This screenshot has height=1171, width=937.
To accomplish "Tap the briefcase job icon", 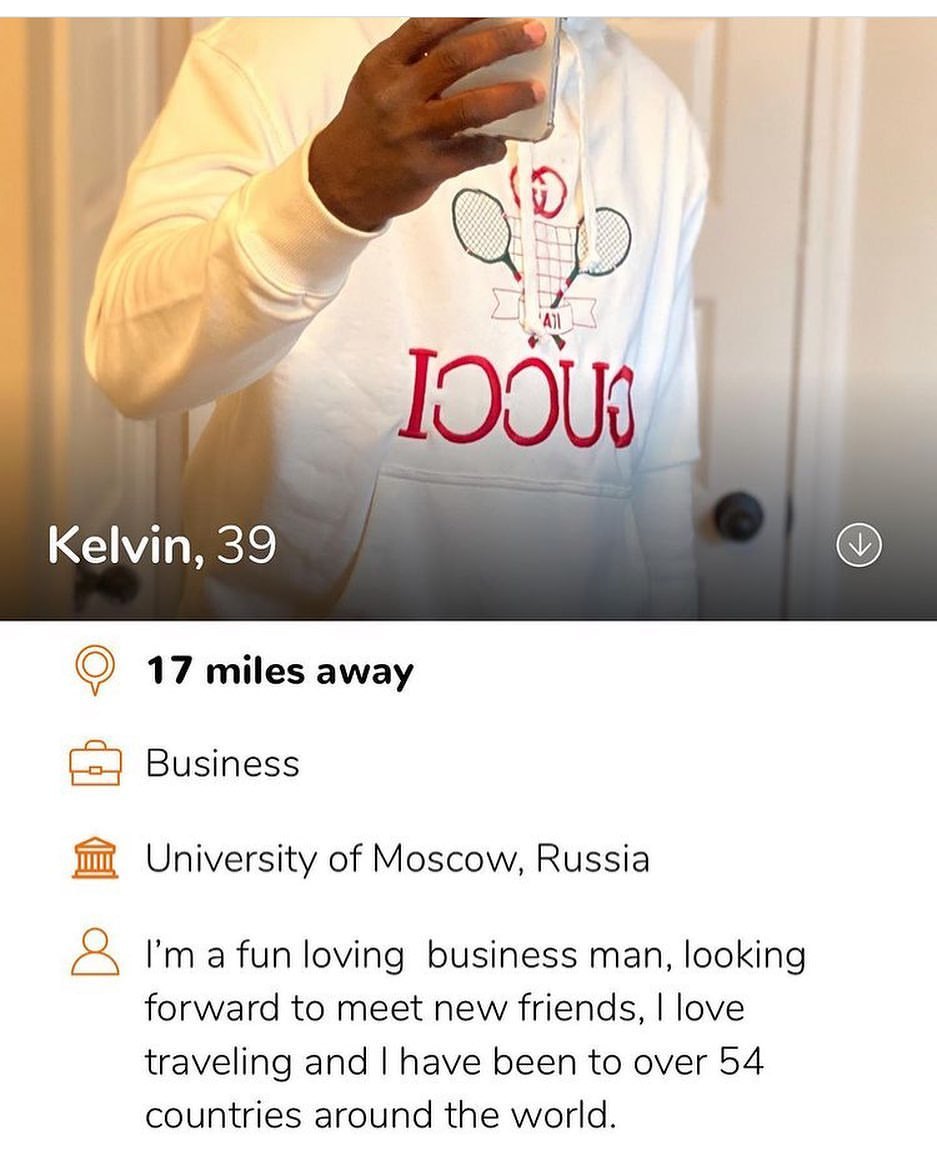I will pos(95,763).
